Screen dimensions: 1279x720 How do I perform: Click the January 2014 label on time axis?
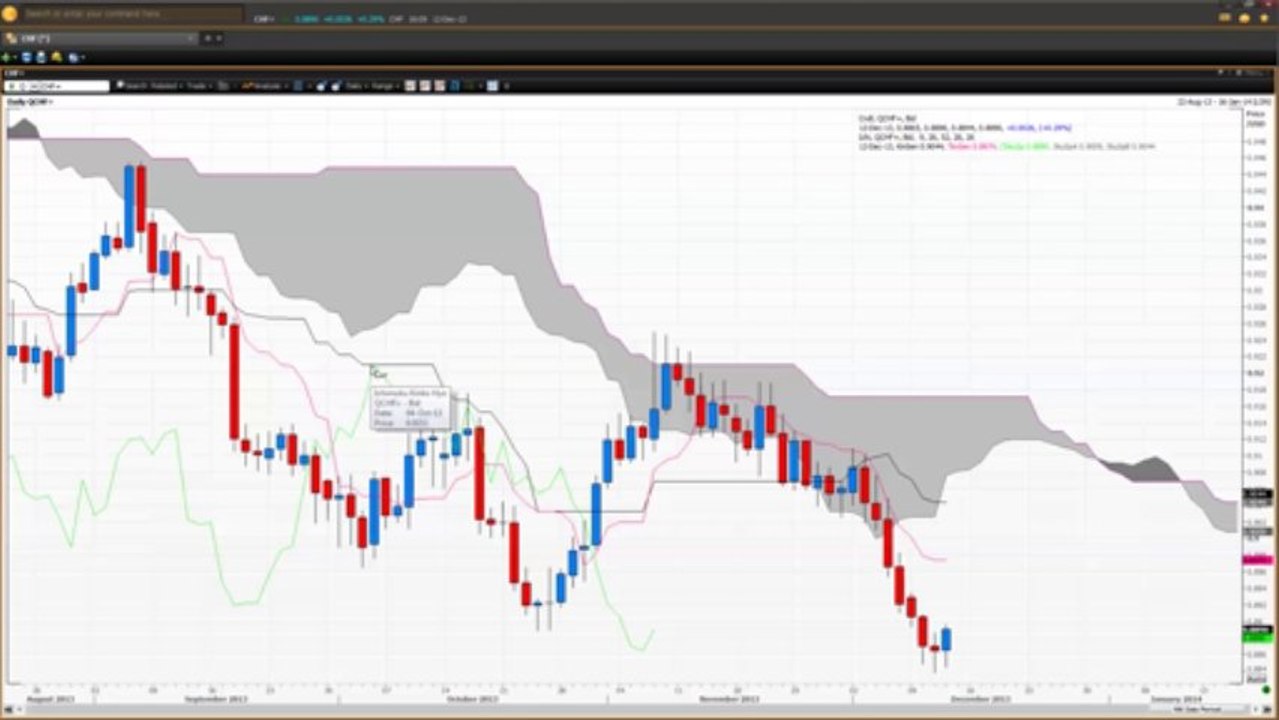coord(1175,700)
